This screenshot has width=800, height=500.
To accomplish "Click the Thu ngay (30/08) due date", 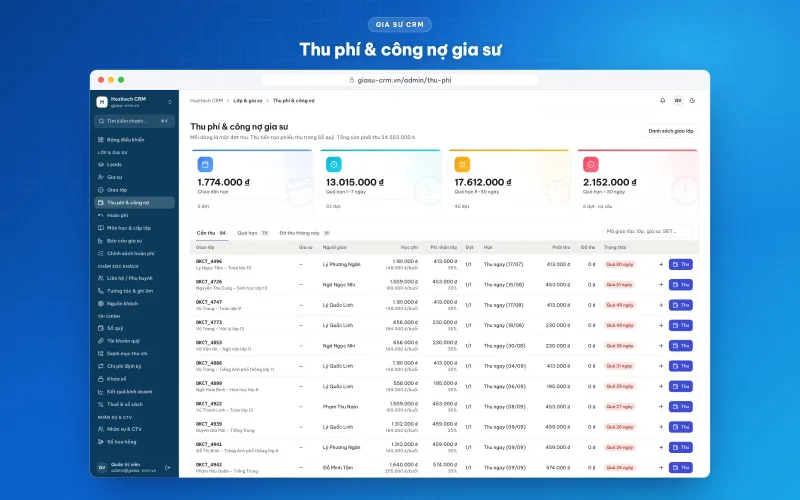I will (x=504, y=345).
